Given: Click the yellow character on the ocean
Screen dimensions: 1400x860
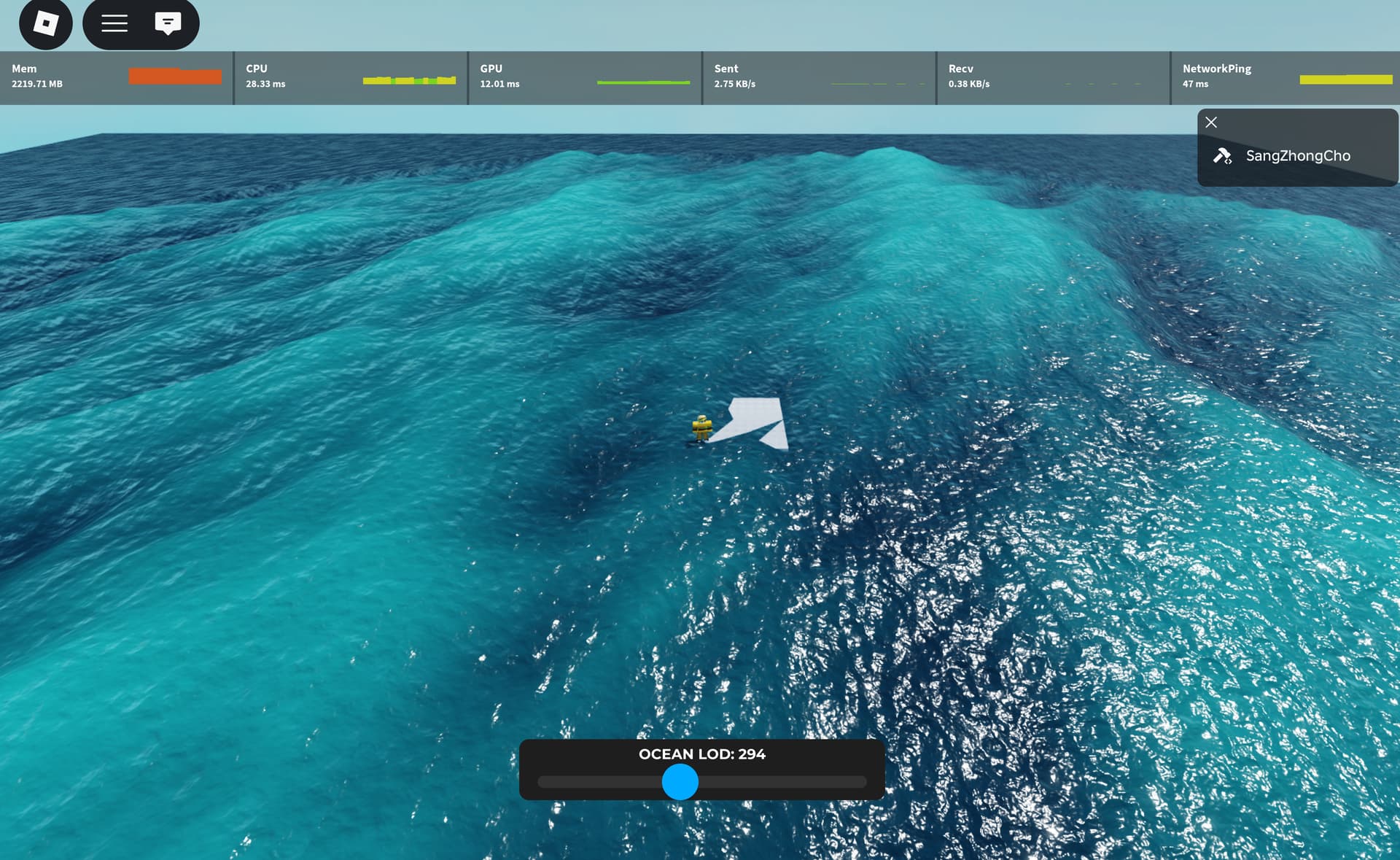Looking at the screenshot, I should (x=701, y=428).
